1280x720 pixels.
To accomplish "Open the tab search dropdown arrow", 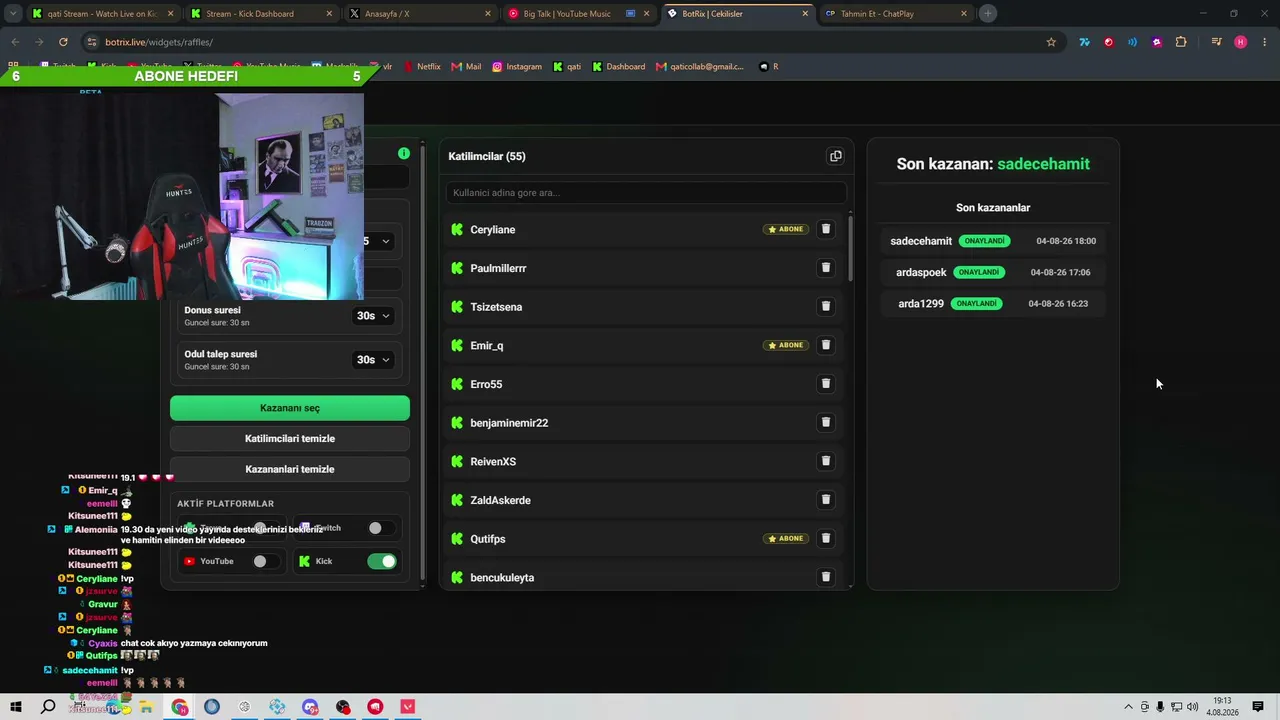I will coord(13,14).
